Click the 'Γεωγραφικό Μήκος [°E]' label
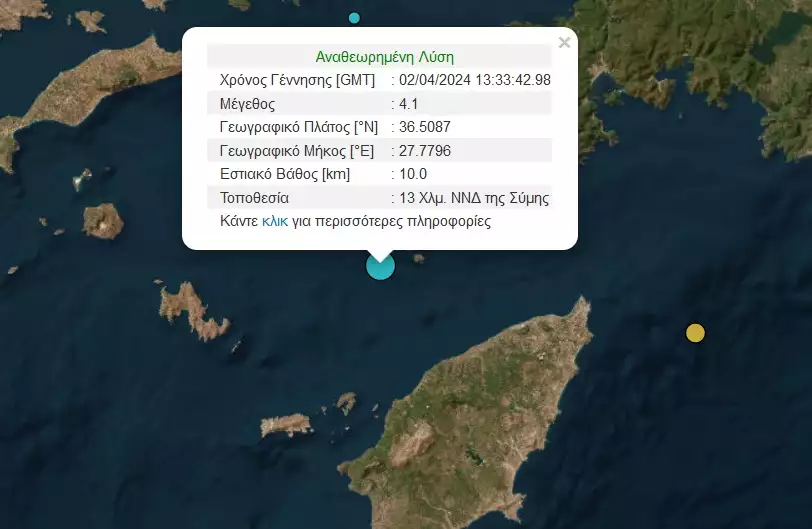Viewport: 812px width, 529px height. (x=297, y=151)
